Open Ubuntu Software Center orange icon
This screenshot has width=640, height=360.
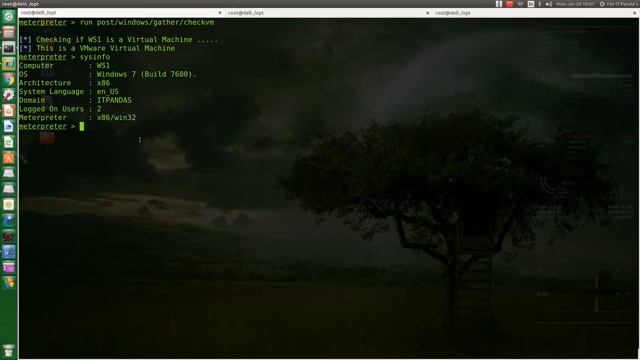[x=9, y=158]
